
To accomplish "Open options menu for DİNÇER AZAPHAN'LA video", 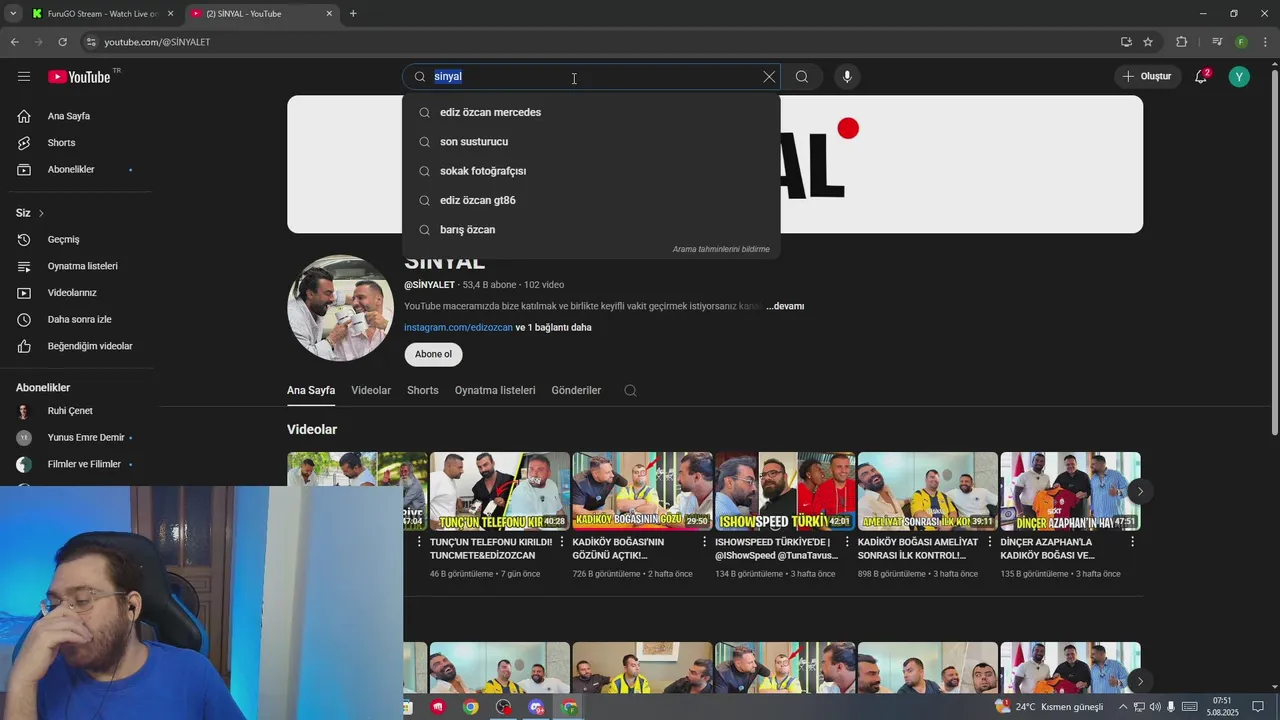I will [1132, 542].
